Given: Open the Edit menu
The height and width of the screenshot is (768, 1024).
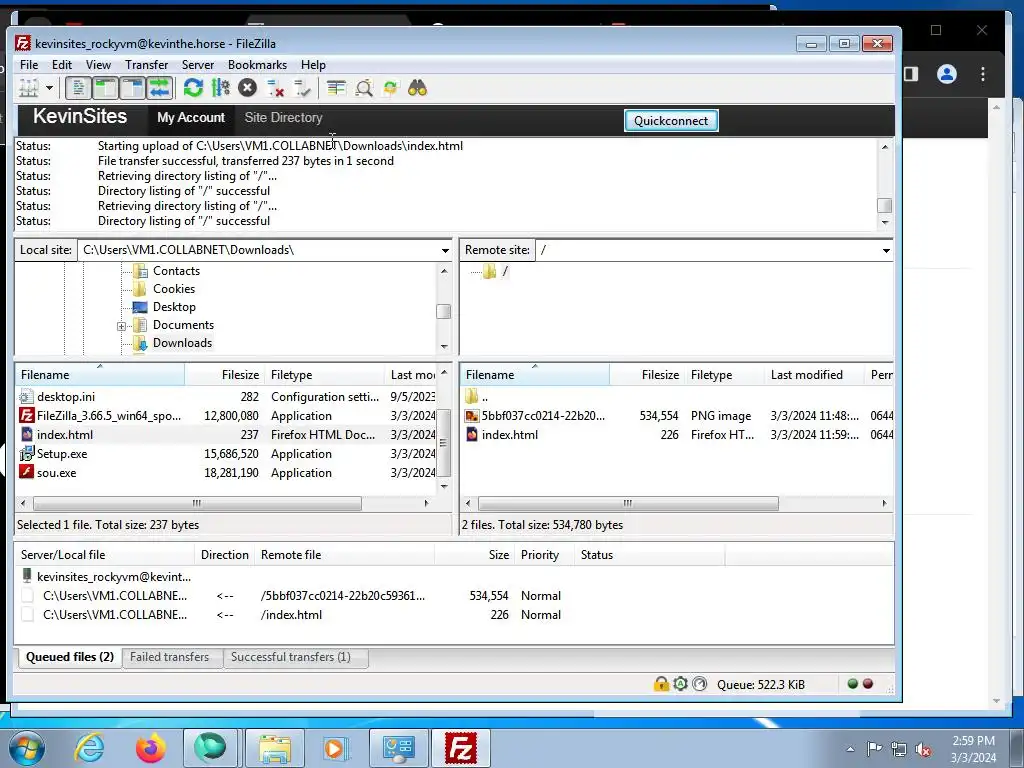Looking at the screenshot, I should [62, 65].
